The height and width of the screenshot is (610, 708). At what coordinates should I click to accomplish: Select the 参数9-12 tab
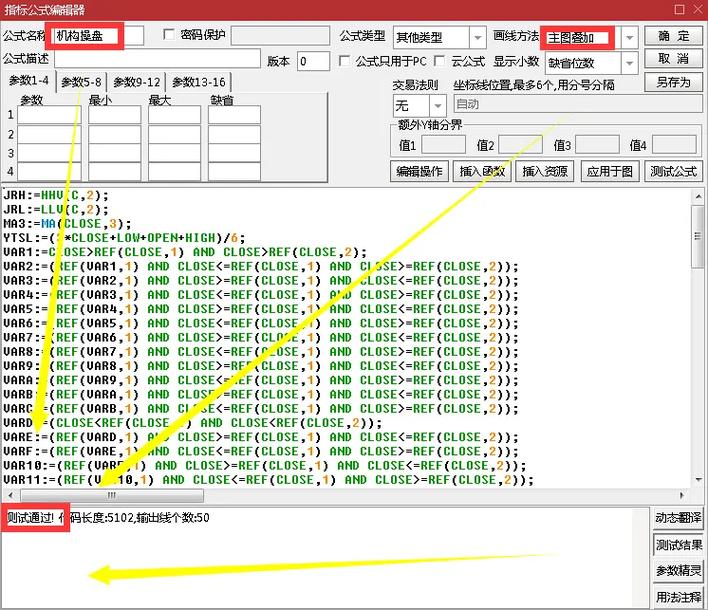coord(137,82)
